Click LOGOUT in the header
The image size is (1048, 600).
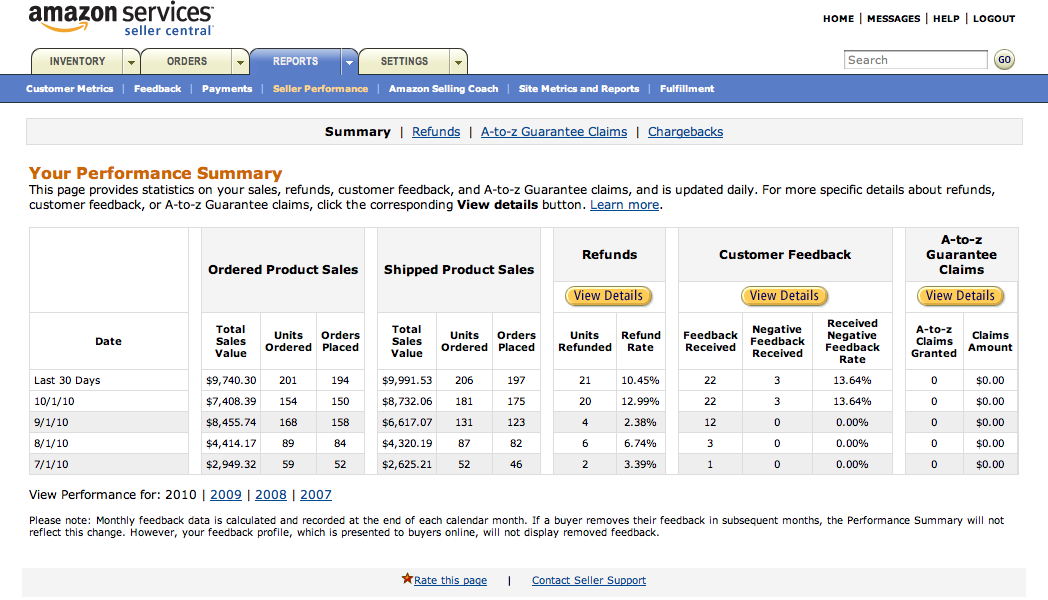(x=994, y=19)
